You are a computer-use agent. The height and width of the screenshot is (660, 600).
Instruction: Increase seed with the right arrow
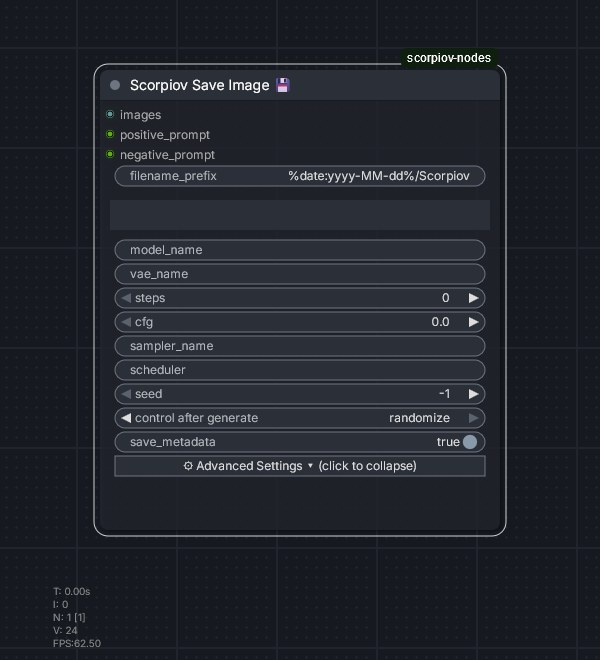click(474, 394)
